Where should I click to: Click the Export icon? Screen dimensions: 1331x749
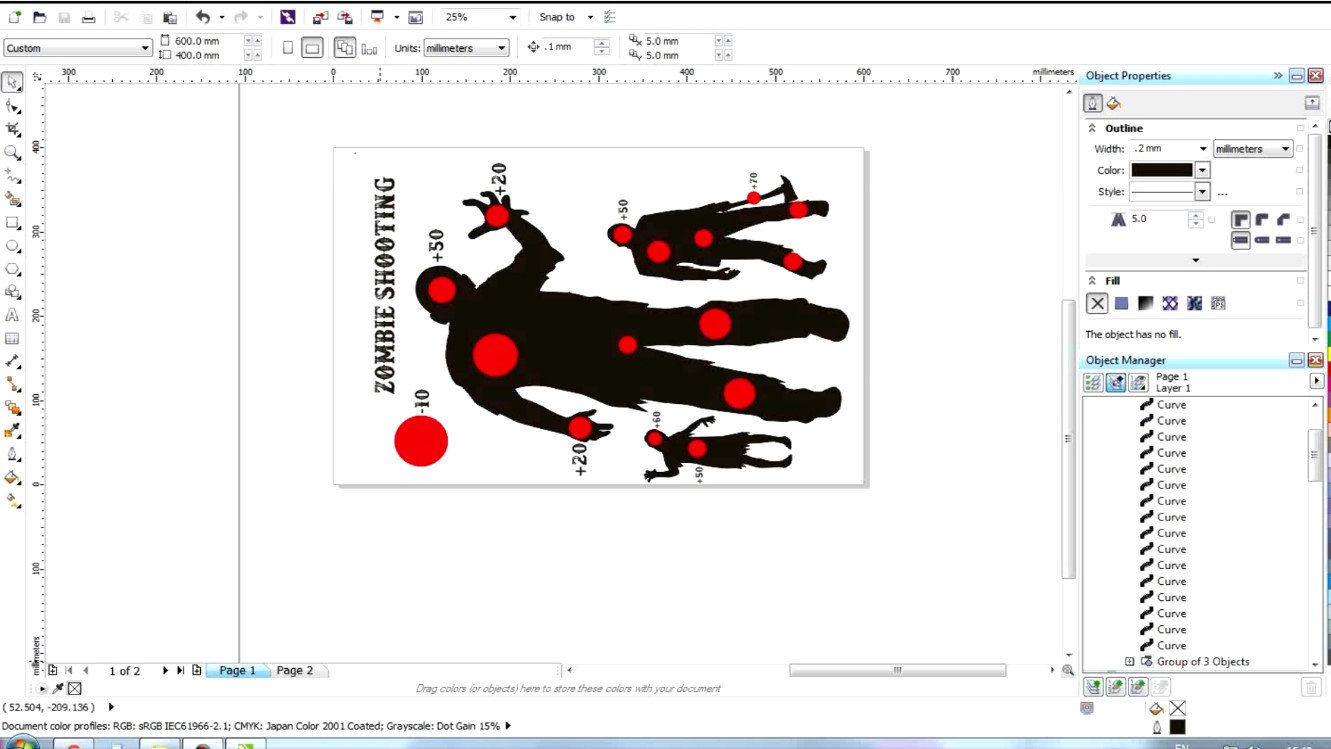345,17
